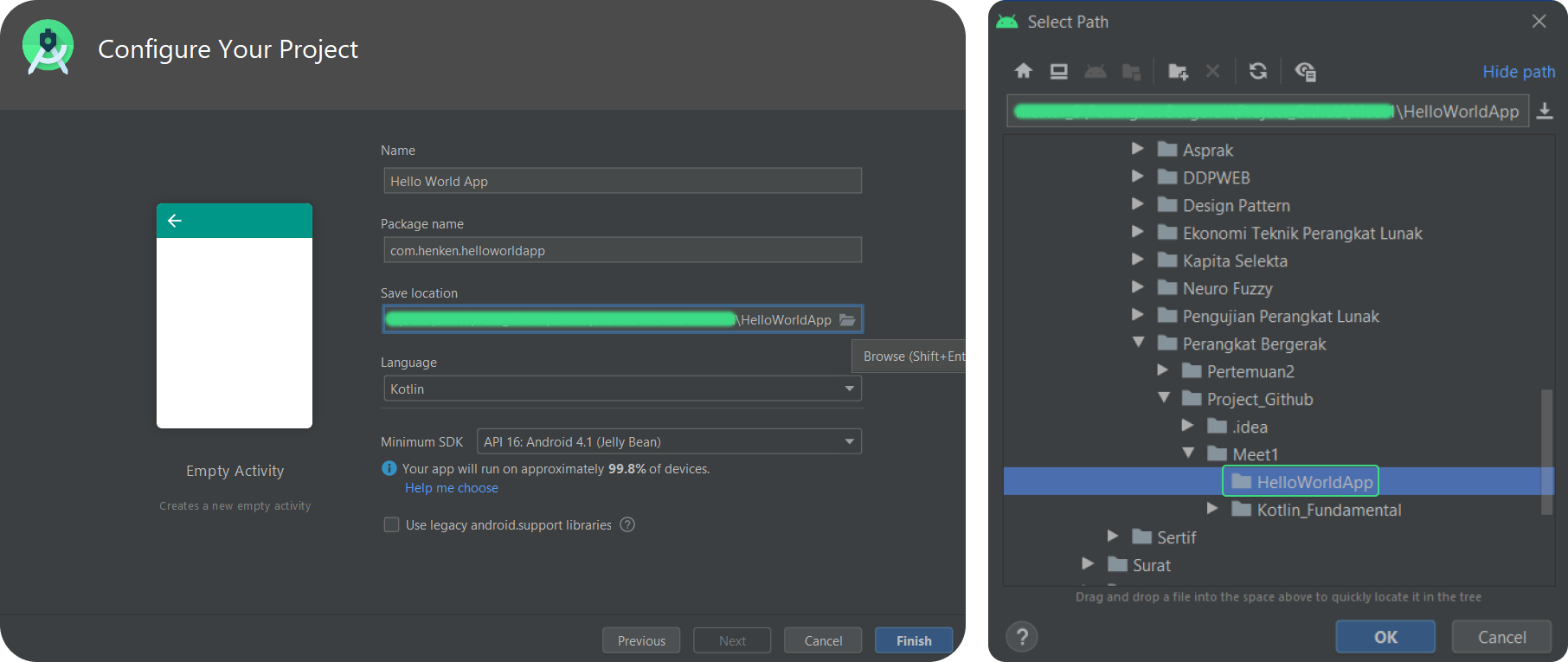
Task: Expand the Kapita Selekta folder
Action: (1138, 260)
